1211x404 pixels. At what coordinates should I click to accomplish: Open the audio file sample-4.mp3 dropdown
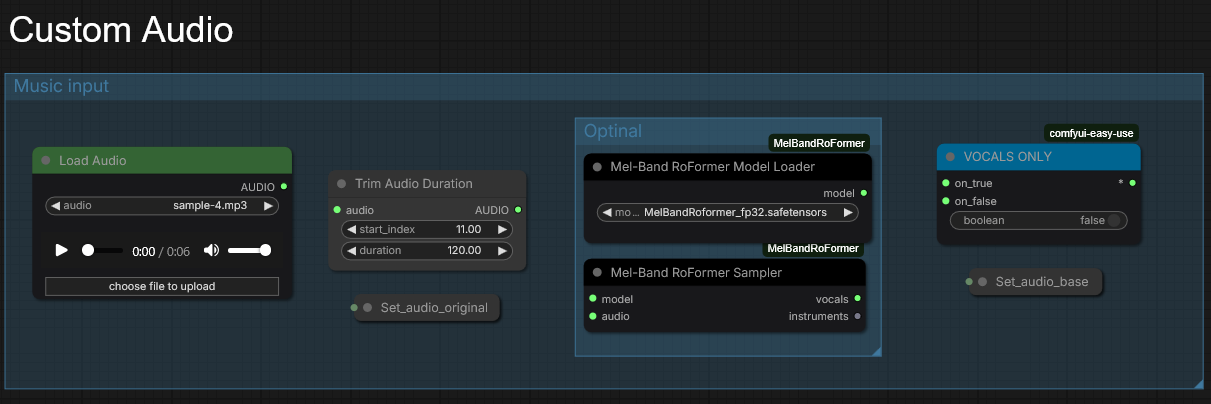[162, 205]
